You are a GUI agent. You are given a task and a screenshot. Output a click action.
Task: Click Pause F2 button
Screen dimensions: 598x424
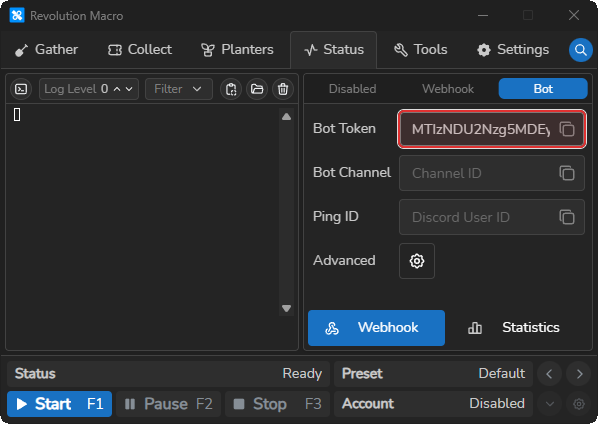169,404
